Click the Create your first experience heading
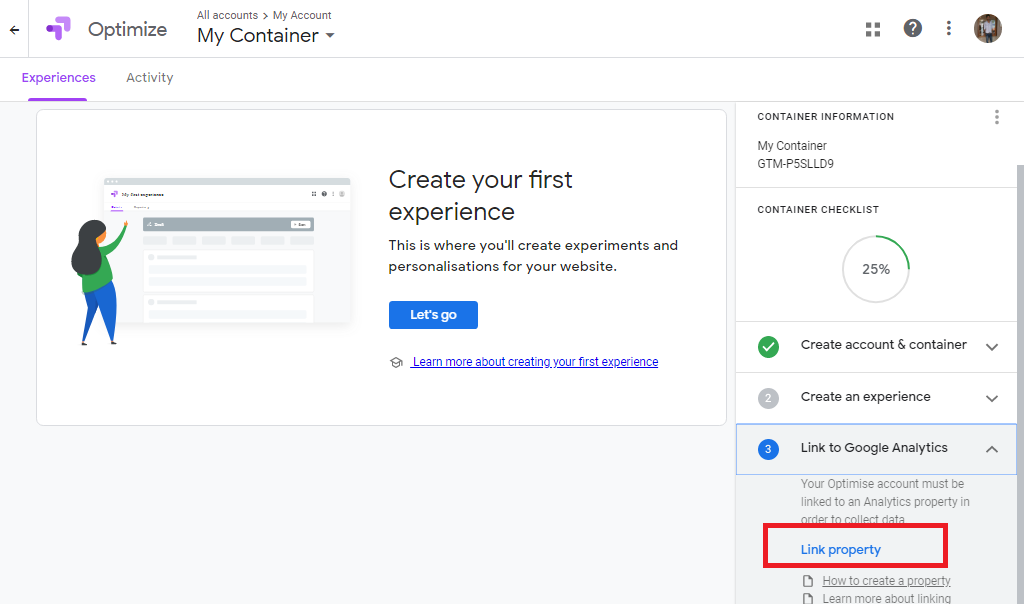This screenshot has width=1024, height=604. [x=480, y=195]
